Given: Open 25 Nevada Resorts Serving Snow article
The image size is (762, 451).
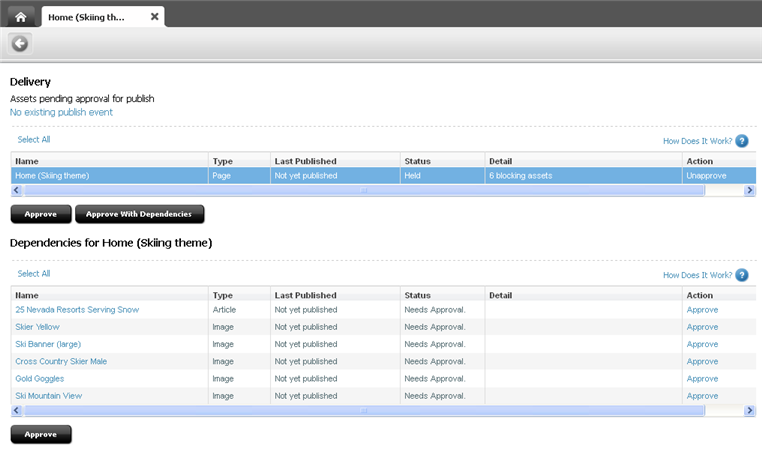Looking at the screenshot, I should 77,310.
